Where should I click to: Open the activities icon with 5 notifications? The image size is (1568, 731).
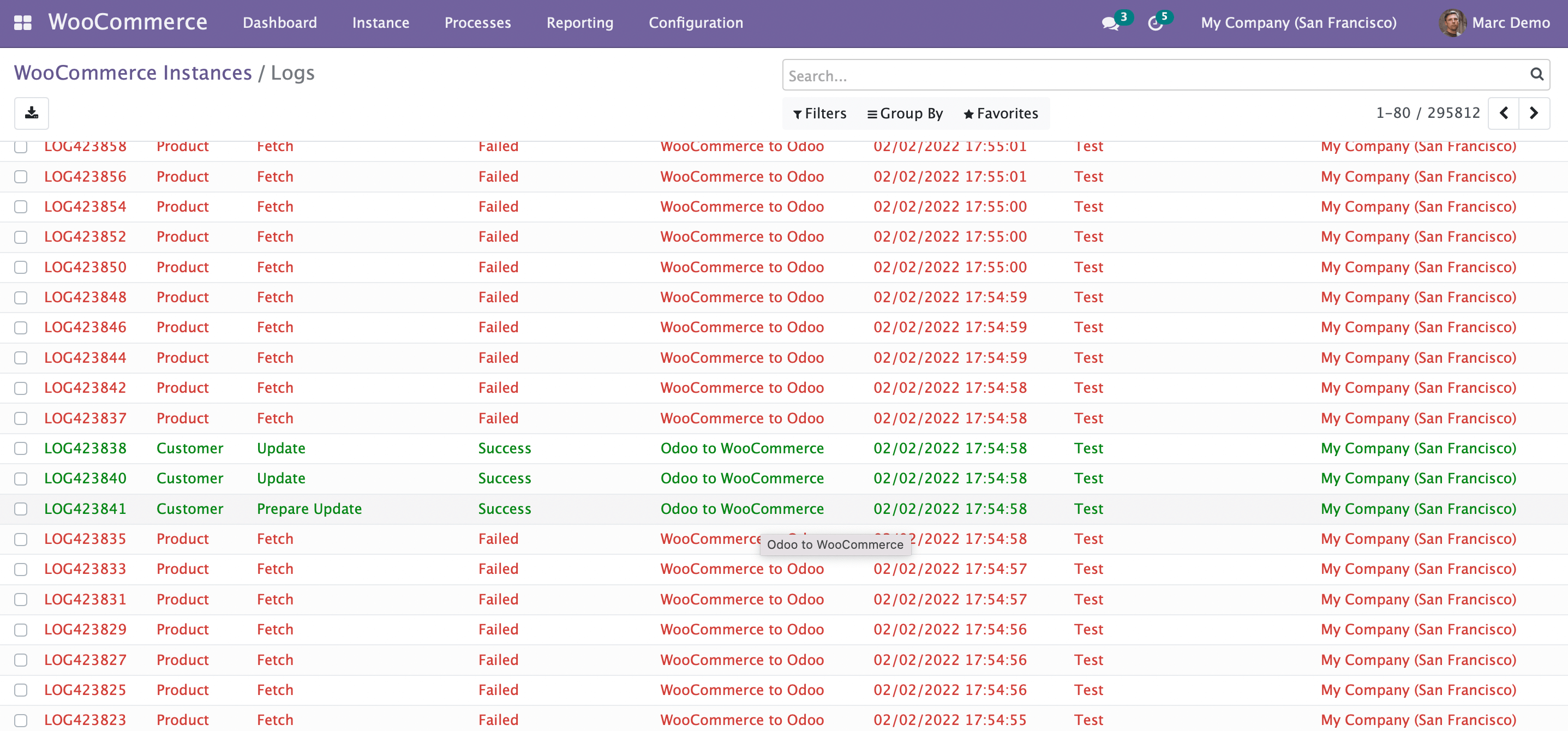pyautogui.click(x=1157, y=22)
